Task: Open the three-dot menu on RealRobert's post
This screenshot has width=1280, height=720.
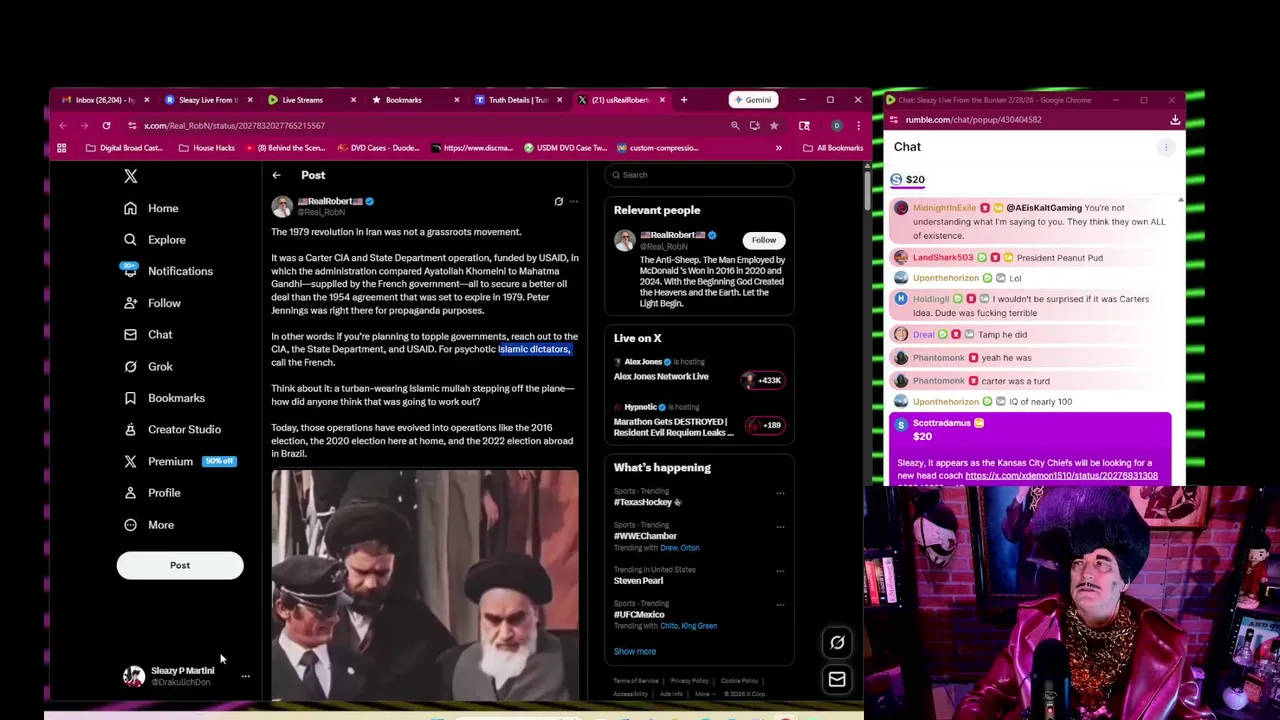Action: coord(574,201)
